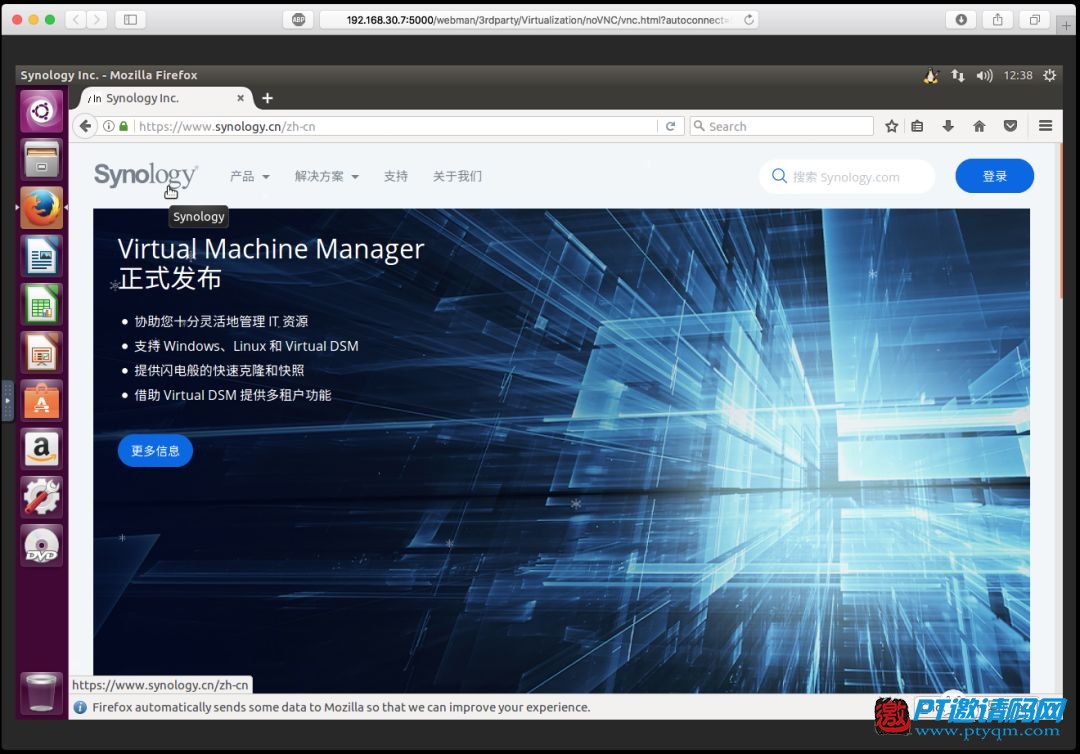The image size is (1080, 754).
Task: Open Firefox hamburger menu
Action: pyautogui.click(x=1045, y=125)
